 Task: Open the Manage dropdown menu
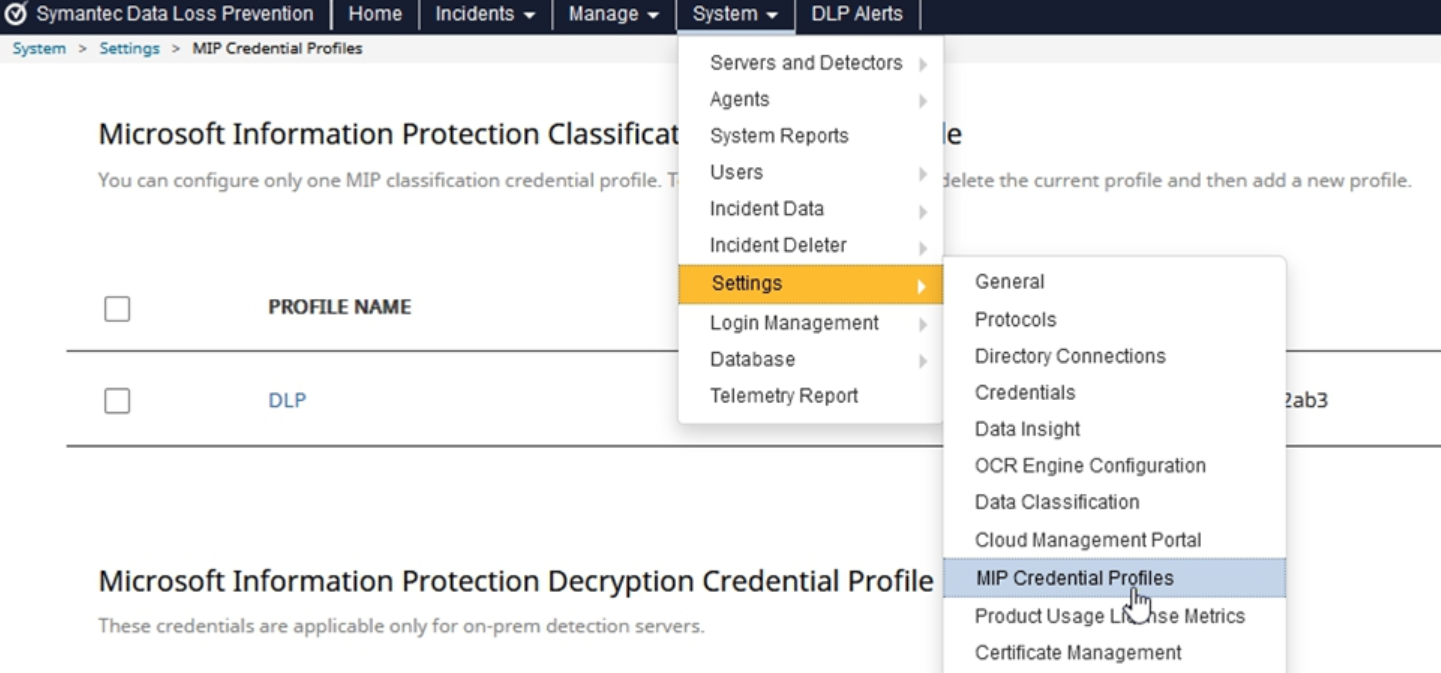tap(614, 14)
